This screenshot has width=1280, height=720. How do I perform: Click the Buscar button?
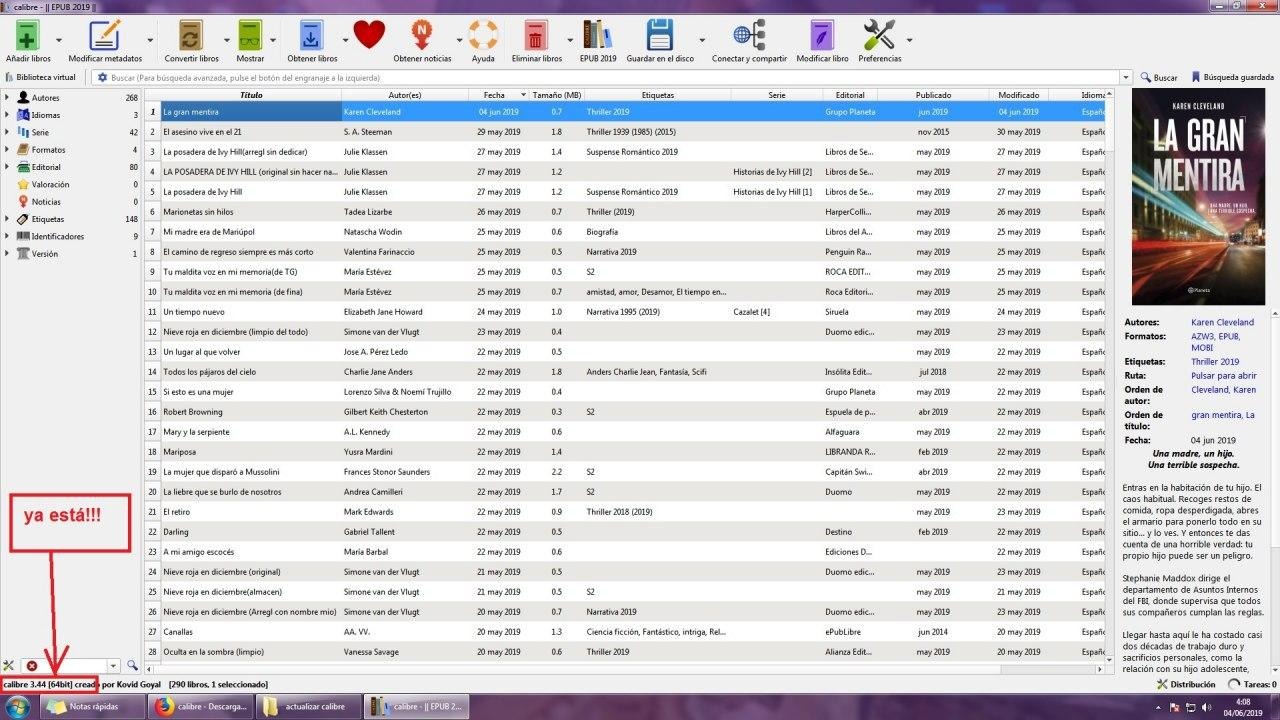pyautogui.click(x=1159, y=77)
